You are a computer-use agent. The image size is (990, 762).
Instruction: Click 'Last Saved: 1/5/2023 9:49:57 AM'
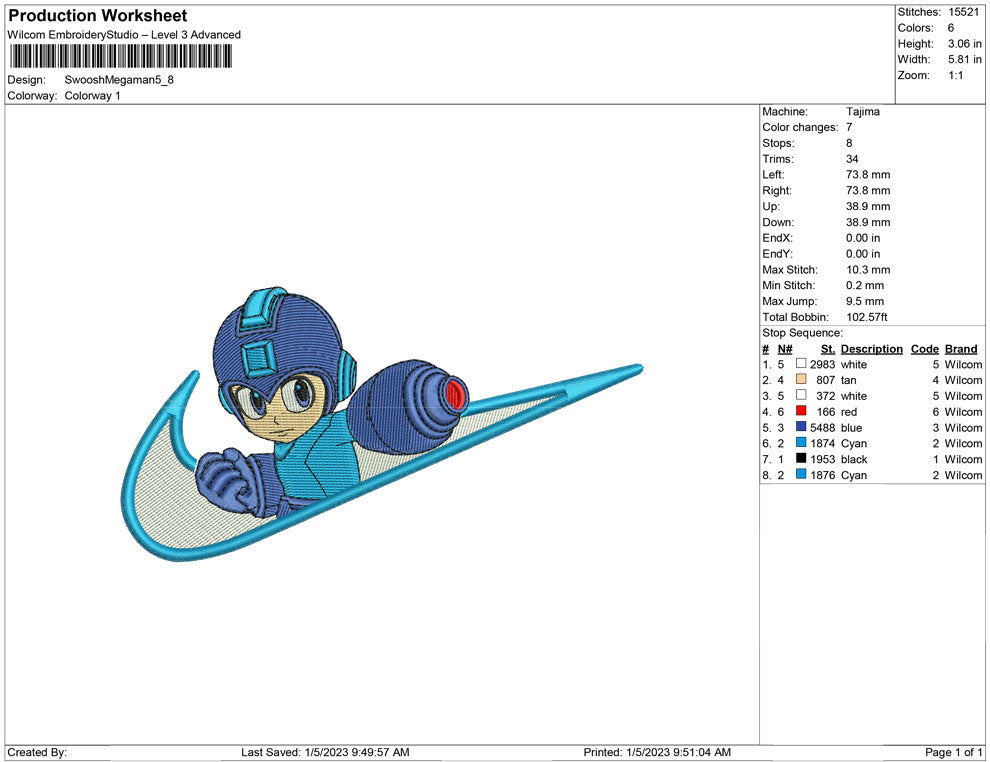click(x=325, y=752)
